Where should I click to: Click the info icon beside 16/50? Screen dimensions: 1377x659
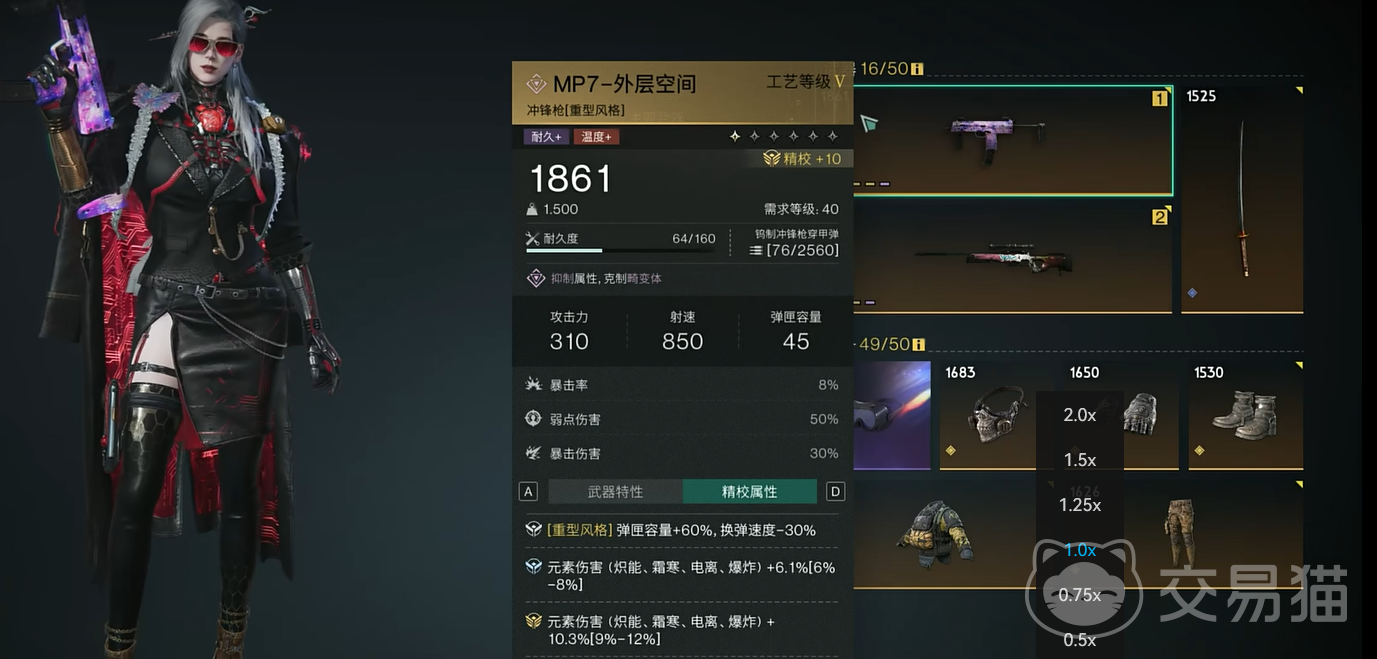[x=917, y=69]
